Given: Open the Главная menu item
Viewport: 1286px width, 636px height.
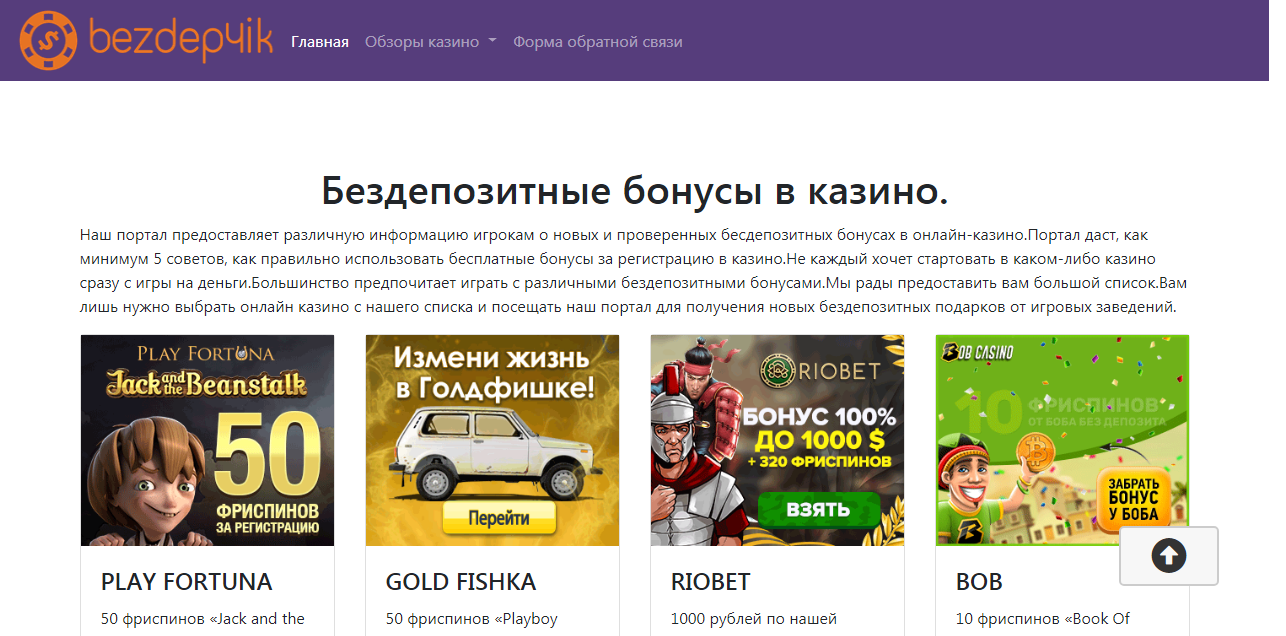Looking at the screenshot, I should [x=320, y=42].
